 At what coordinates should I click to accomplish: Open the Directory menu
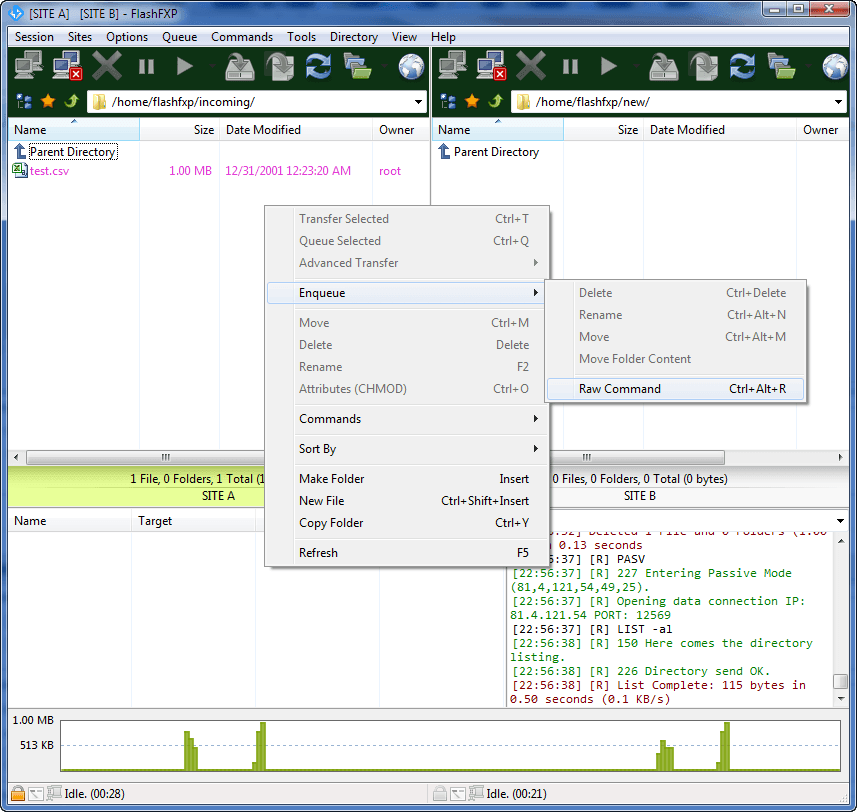point(354,37)
